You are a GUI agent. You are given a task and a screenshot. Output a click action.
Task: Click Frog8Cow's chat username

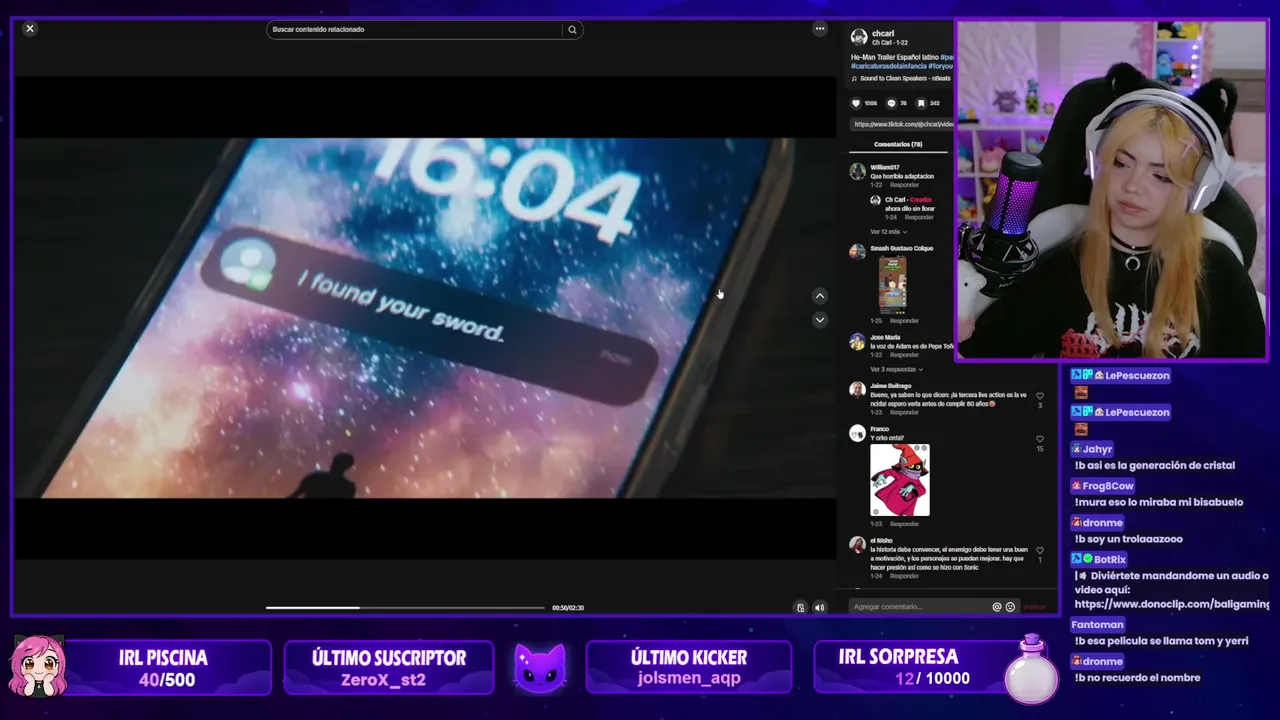1108,486
